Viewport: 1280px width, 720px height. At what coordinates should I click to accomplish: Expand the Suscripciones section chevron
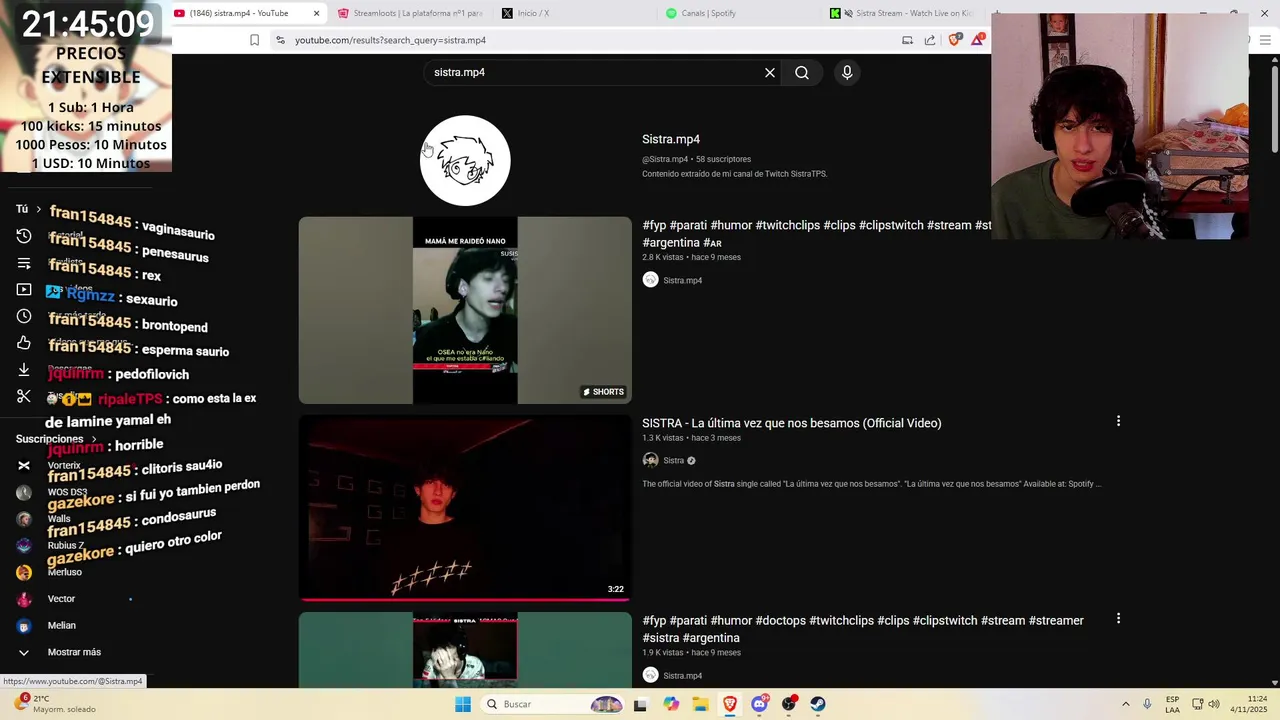tap(94, 439)
